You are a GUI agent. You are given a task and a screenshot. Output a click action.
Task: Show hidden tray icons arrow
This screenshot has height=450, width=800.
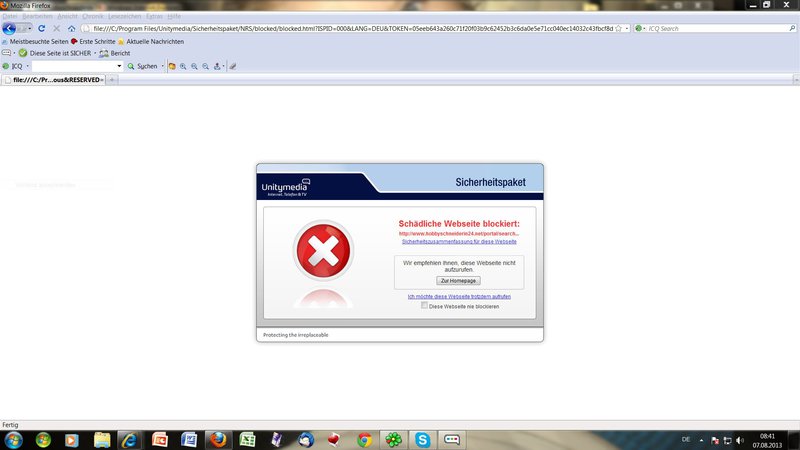coord(702,440)
